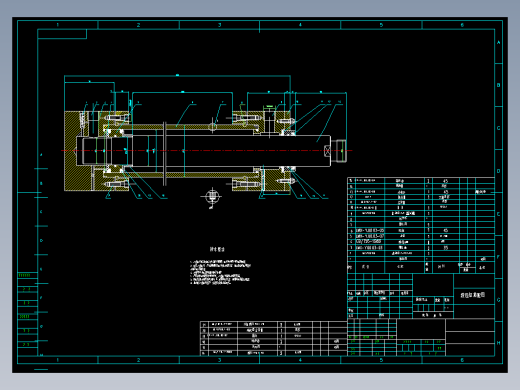Click zone letter "D" on right border
Viewport: 520px width, 390px height.
pyautogui.click(x=499, y=171)
